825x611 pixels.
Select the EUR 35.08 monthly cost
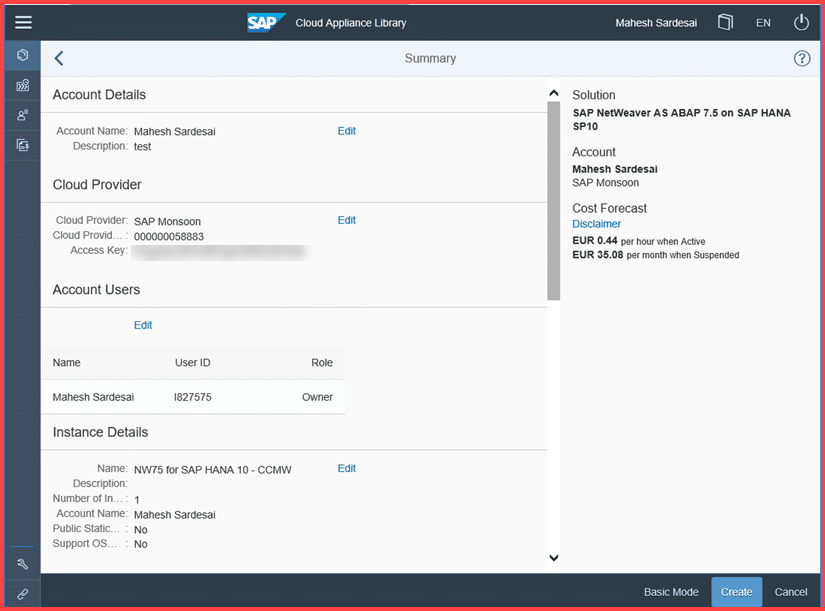coord(598,255)
